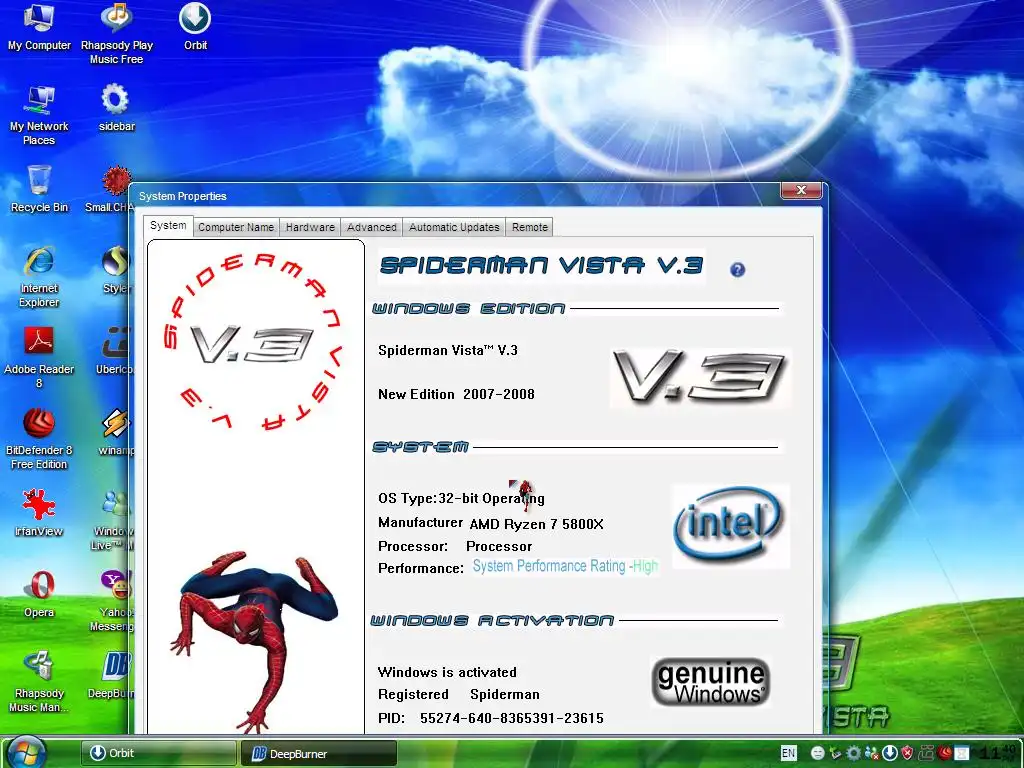The image size is (1024, 768).
Task: Click the System Performance Rating link
Action: pos(565,566)
